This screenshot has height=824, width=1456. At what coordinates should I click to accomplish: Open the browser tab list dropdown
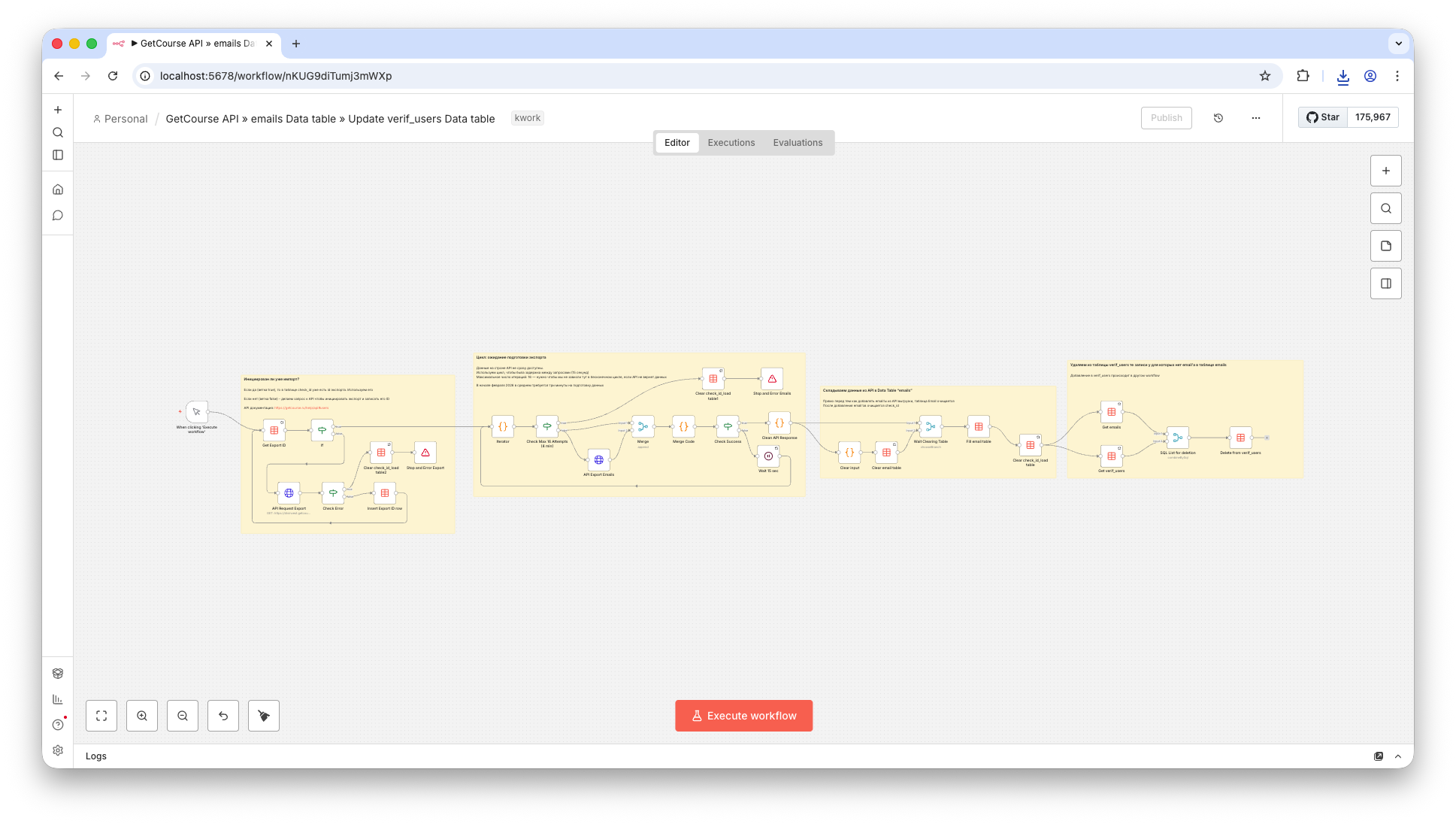click(1398, 44)
